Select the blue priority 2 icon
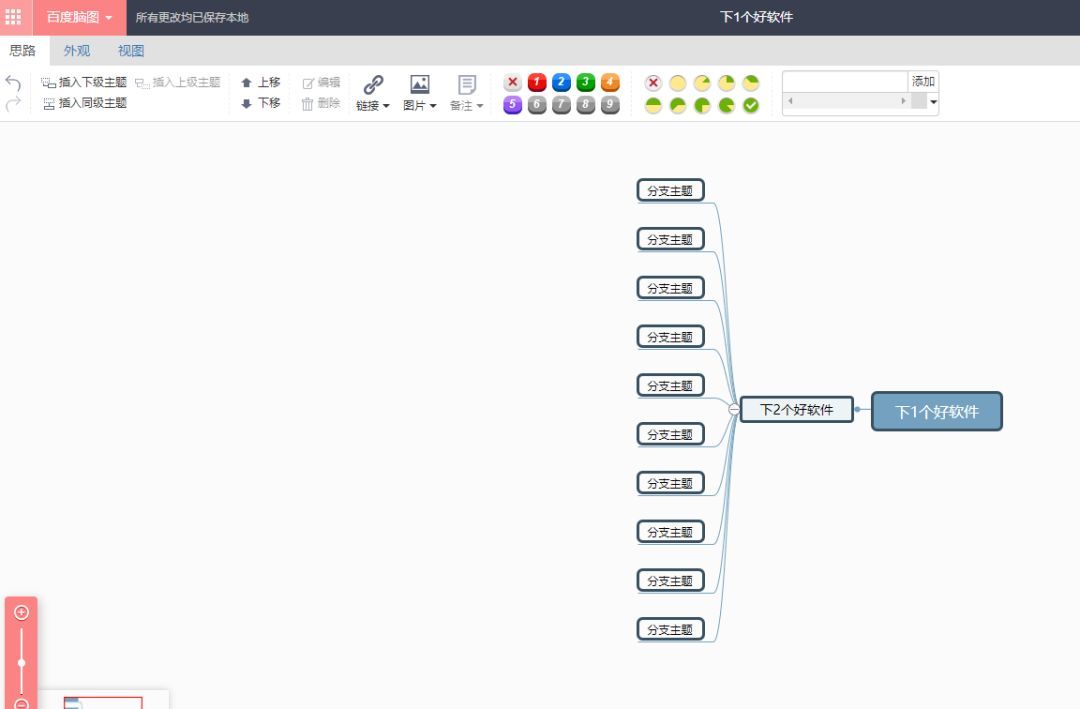The width and height of the screenshot is (1080, 709). (561, 83)
